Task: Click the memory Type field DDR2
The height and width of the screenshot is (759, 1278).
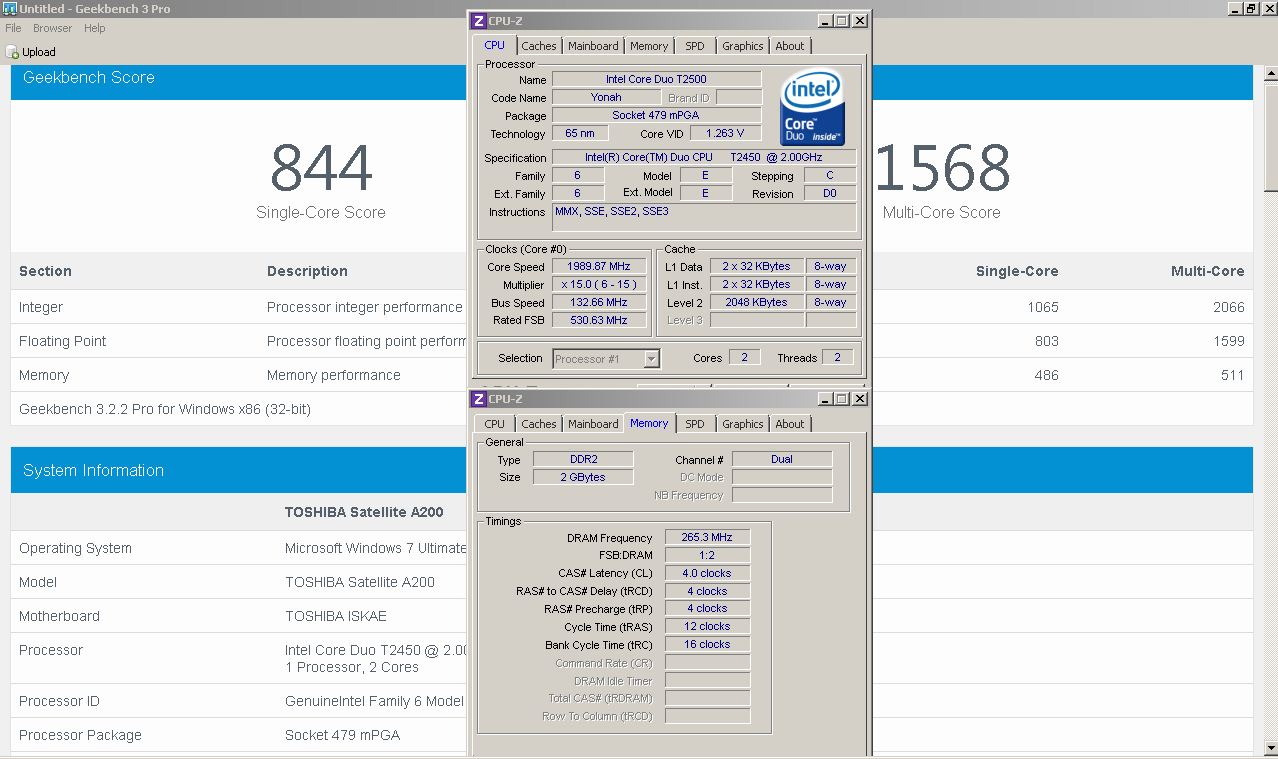Action: (583, 459)
